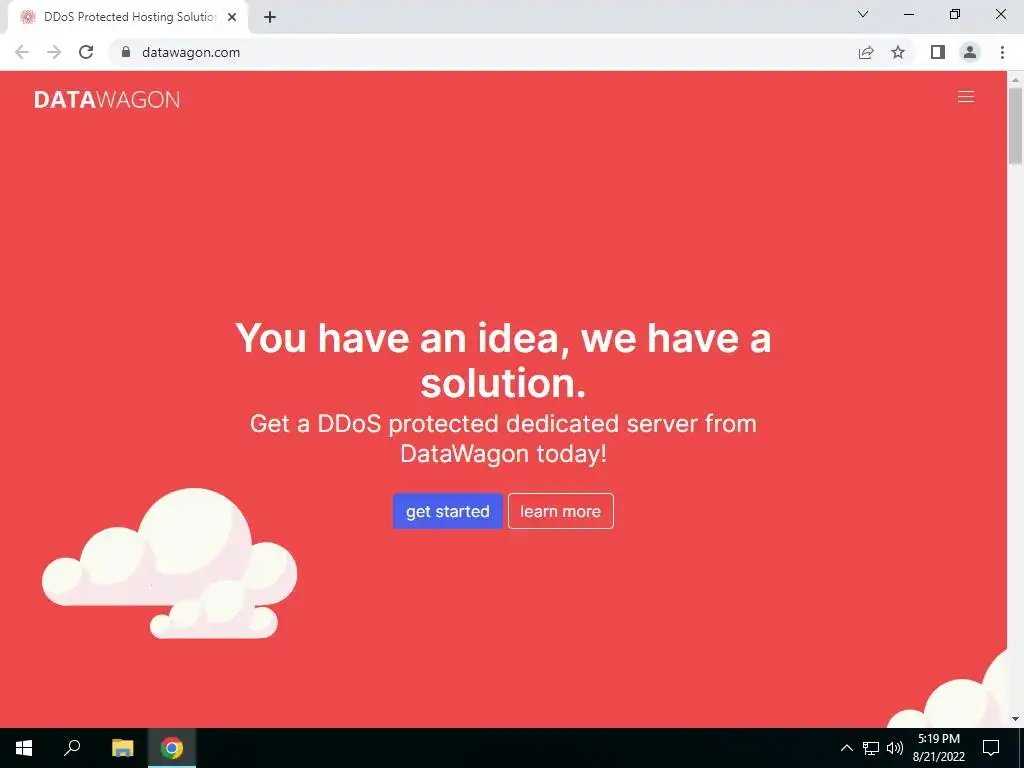Bookmark this page with star icon

[898, 52]
